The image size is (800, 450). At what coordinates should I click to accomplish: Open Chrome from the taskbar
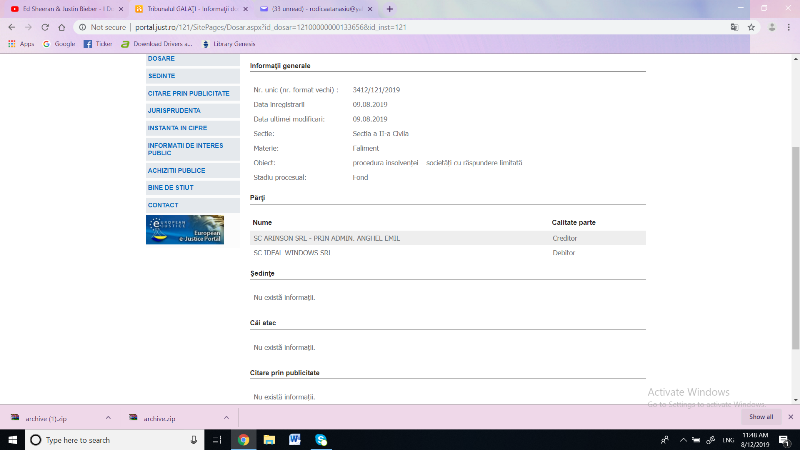tap(243, 440)
